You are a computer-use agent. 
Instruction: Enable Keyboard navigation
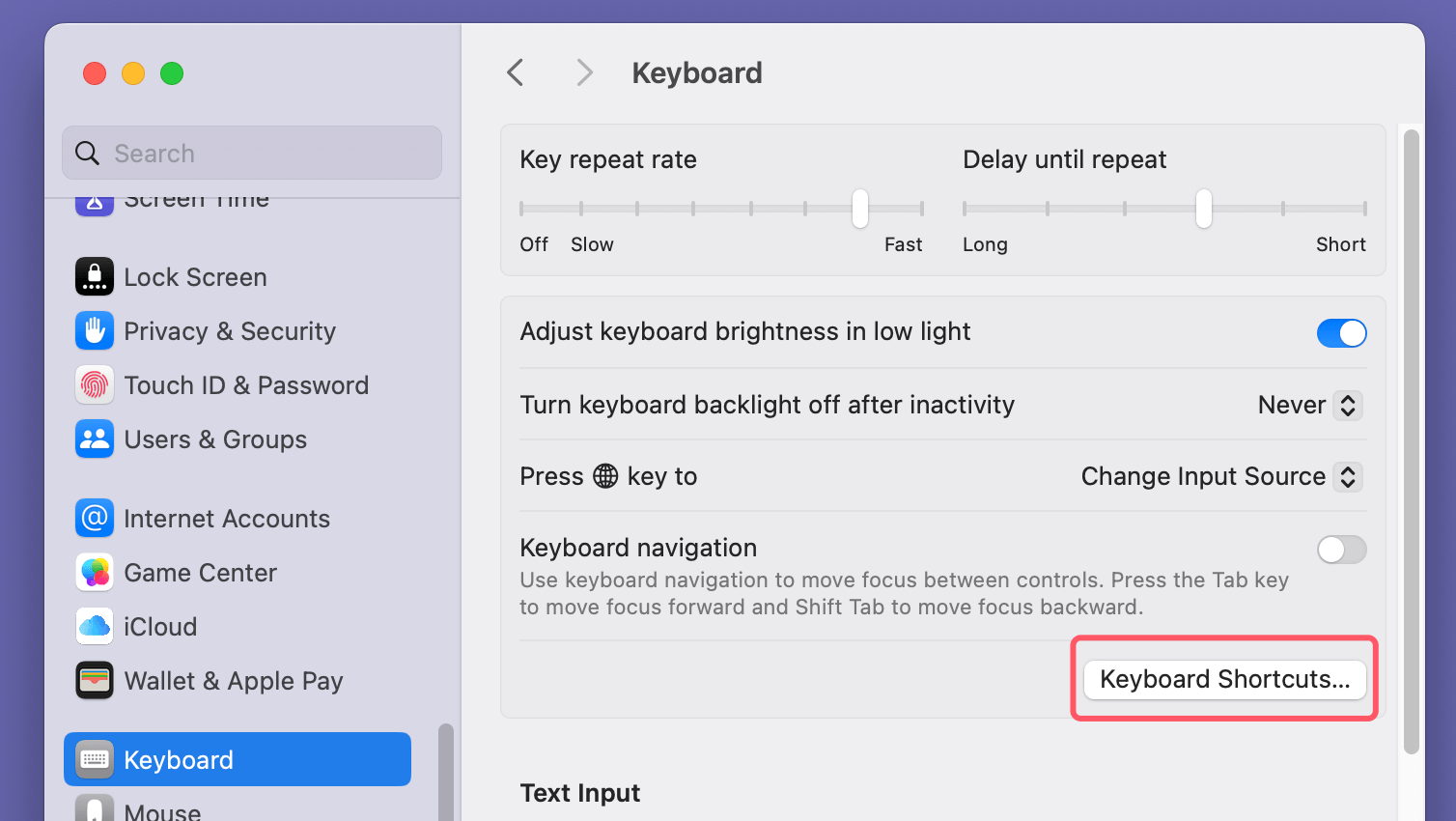[1341, 549]
